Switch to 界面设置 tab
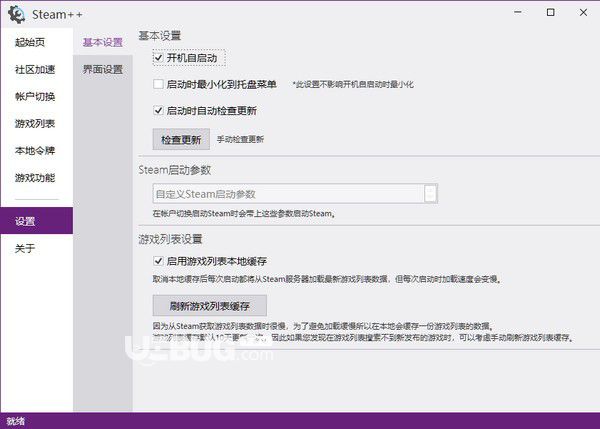 103,69
